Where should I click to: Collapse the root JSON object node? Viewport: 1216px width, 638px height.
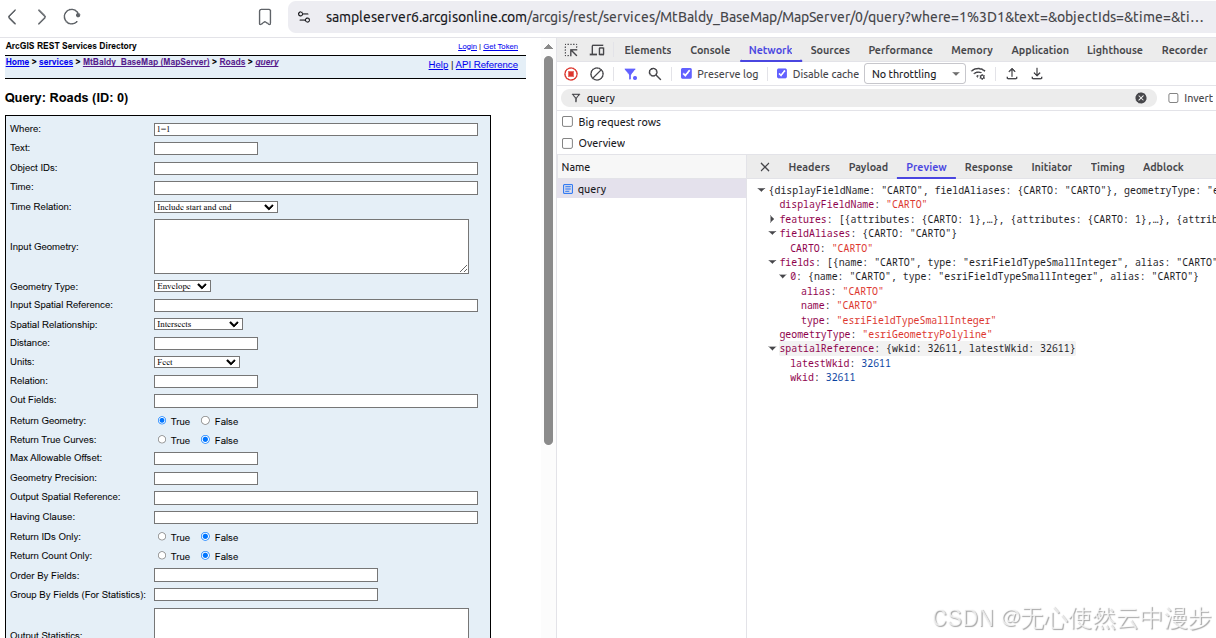coord(762,190)
